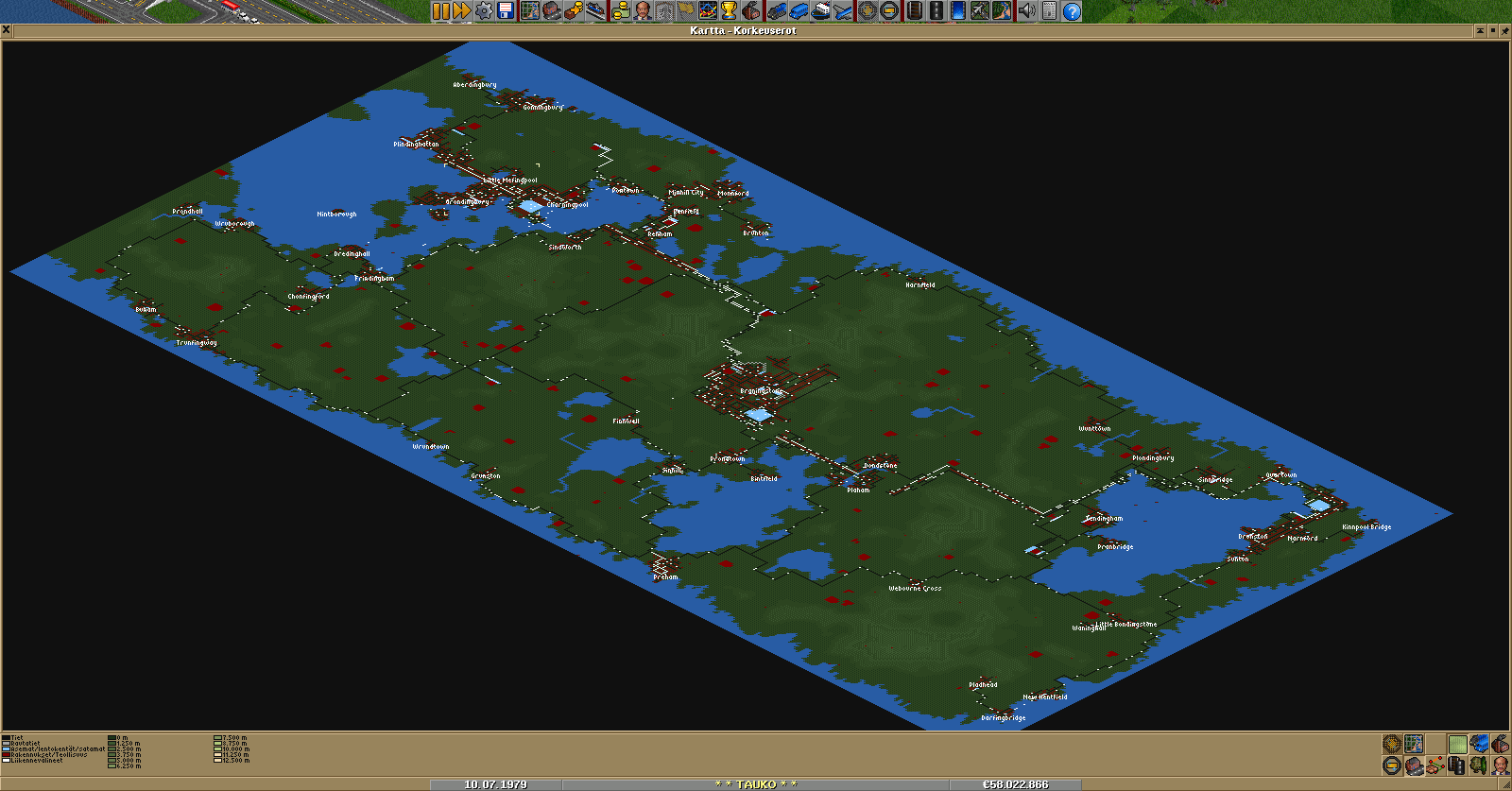Viewport: 1512px width, 791px height.
Task: Centre minimap on current viewport
Action: (1414, 744)
